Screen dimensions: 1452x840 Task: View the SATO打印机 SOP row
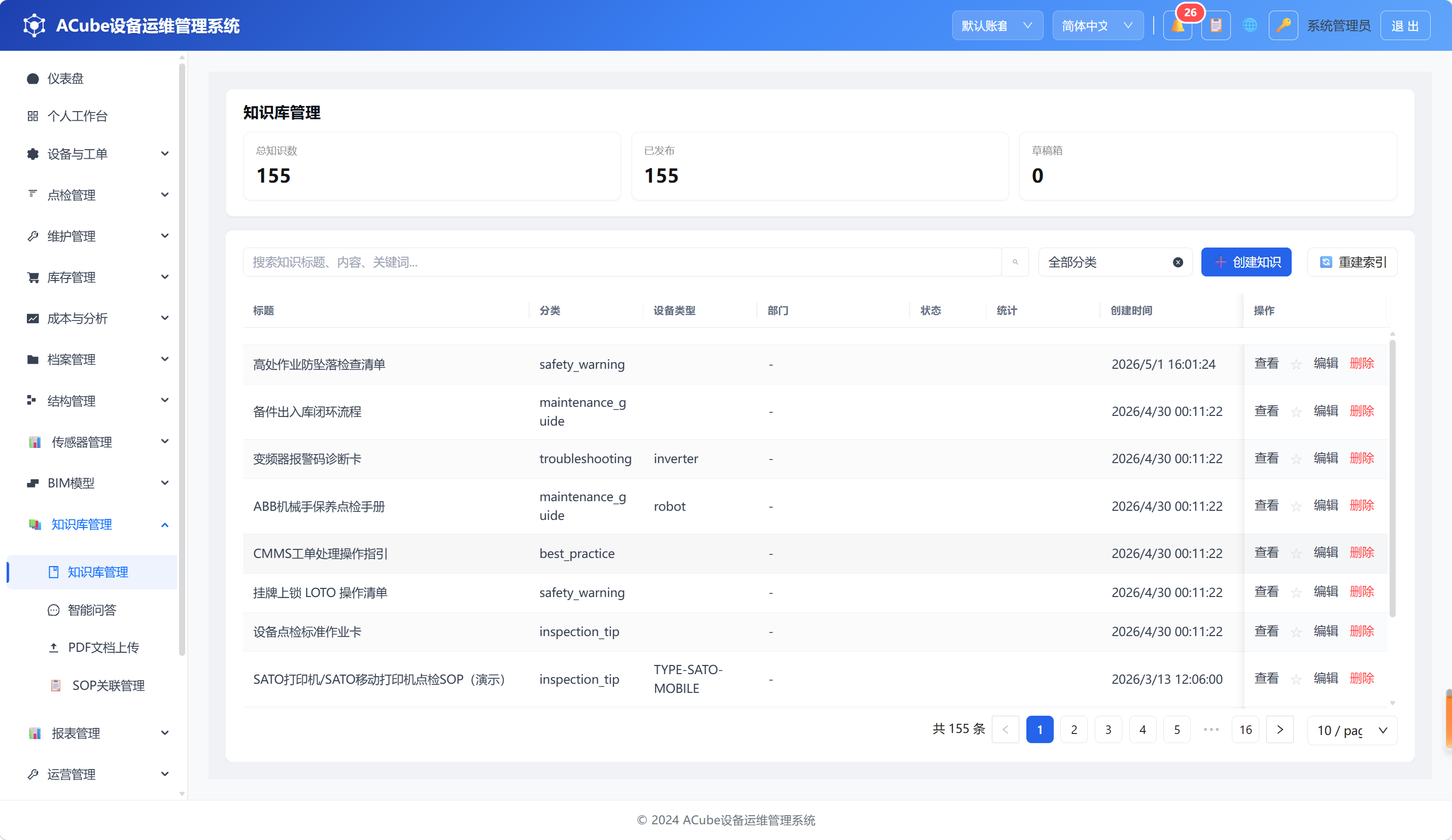[x=1266, y=678]
